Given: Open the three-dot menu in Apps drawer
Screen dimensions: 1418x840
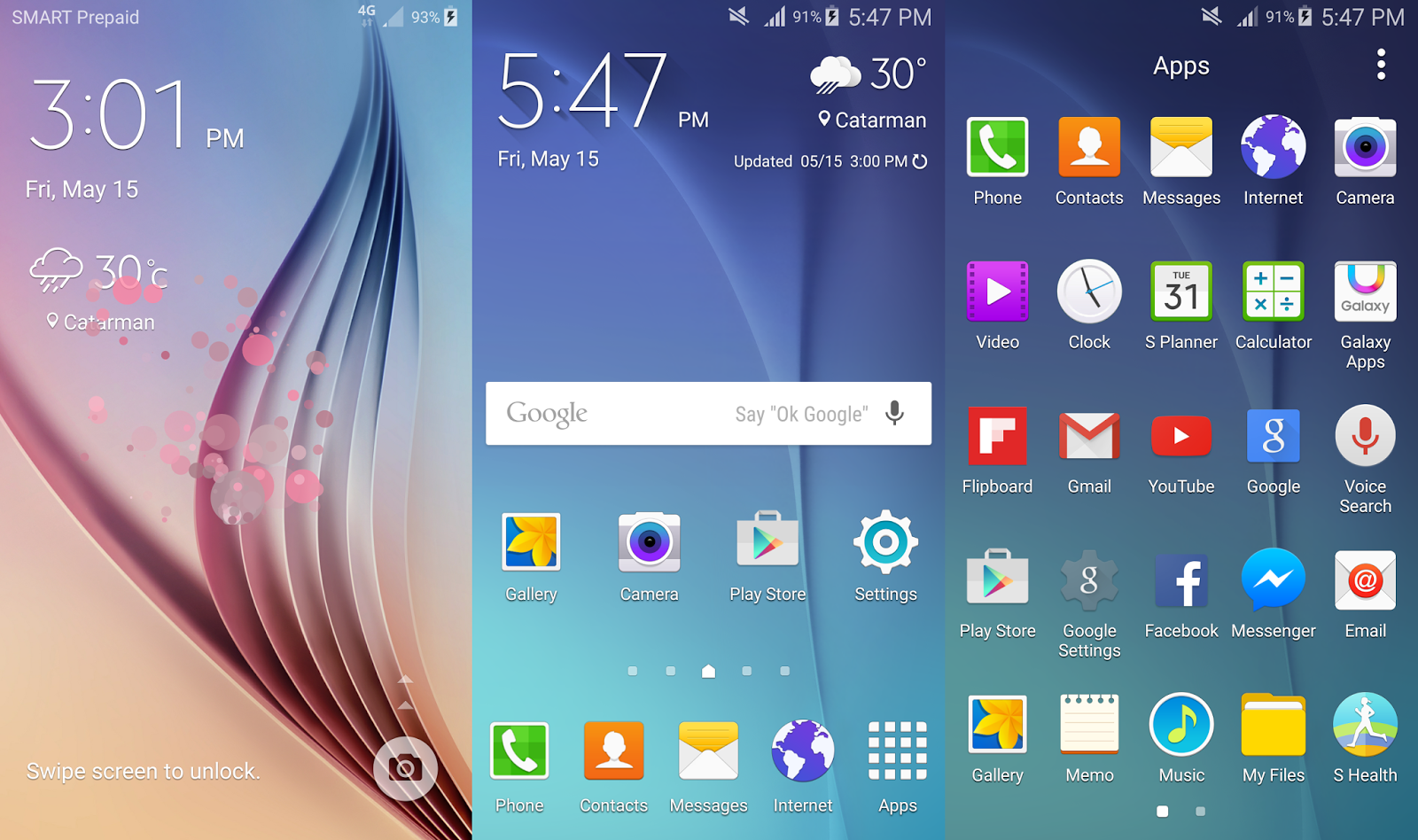Looking at the screenshot, I should [1381, 65].
